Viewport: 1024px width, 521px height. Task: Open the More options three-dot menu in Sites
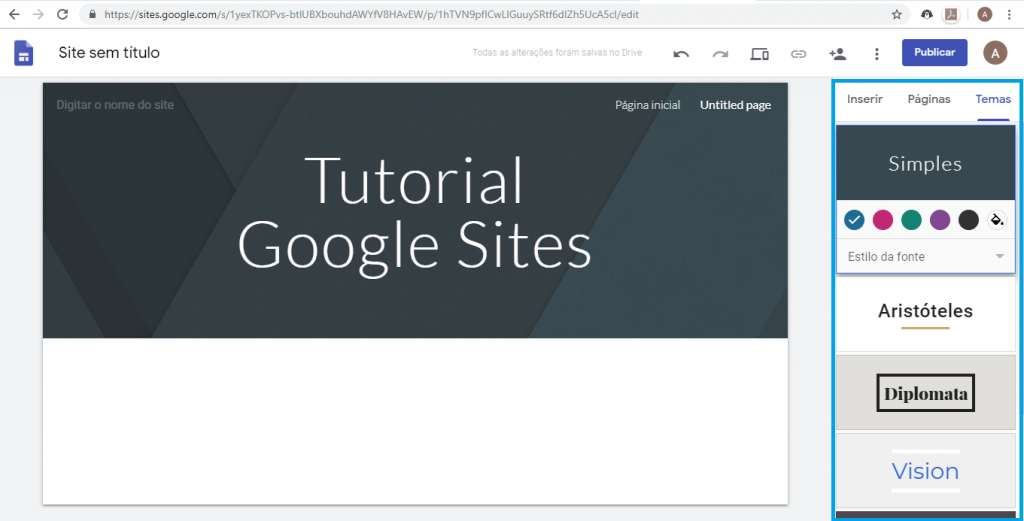(x=877, y=54)
